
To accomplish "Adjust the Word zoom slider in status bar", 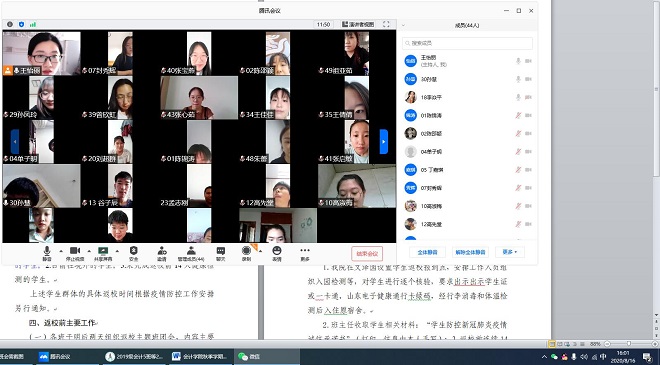I will point(628,344).
